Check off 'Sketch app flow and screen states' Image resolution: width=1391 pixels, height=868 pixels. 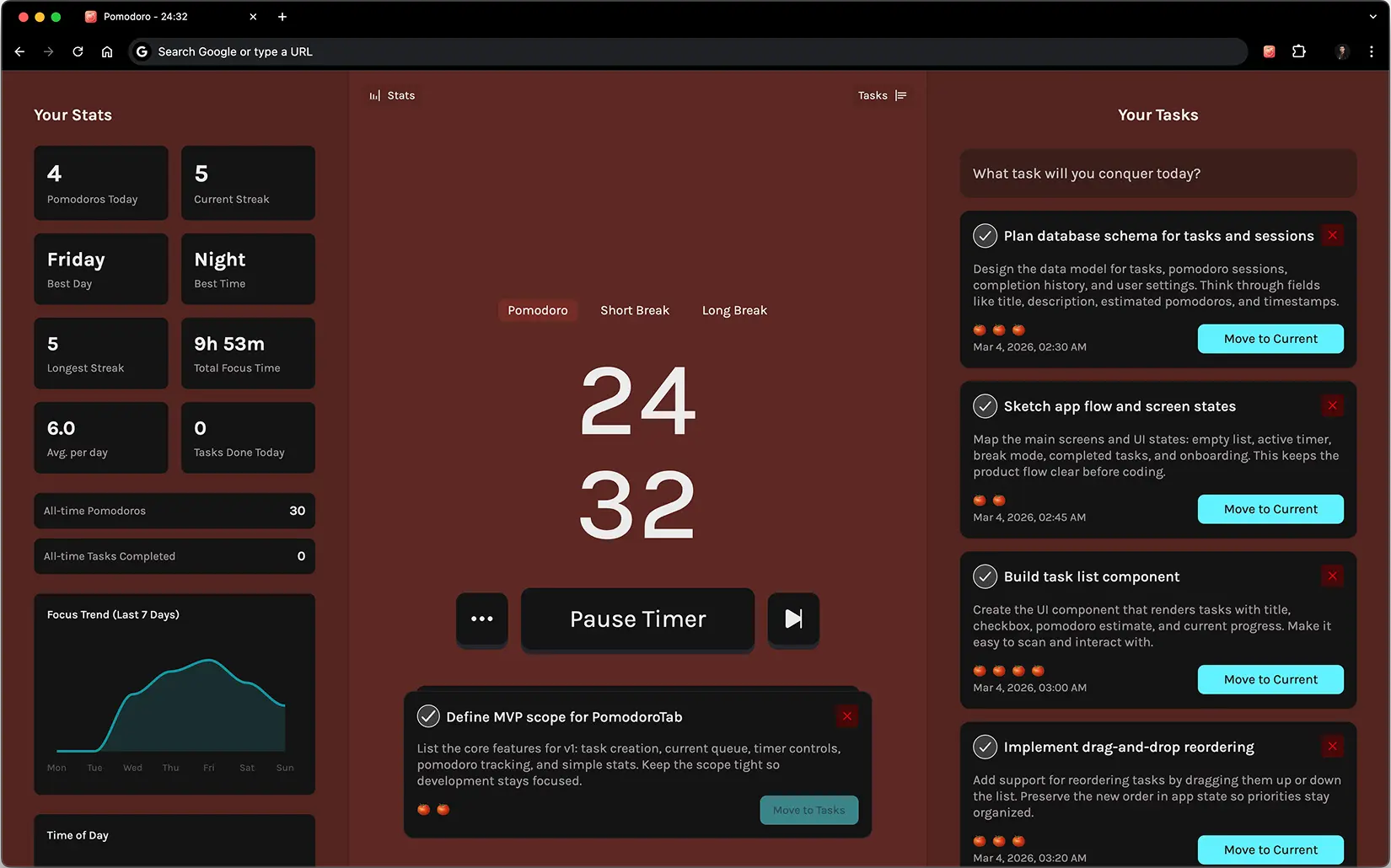[984, 406]
